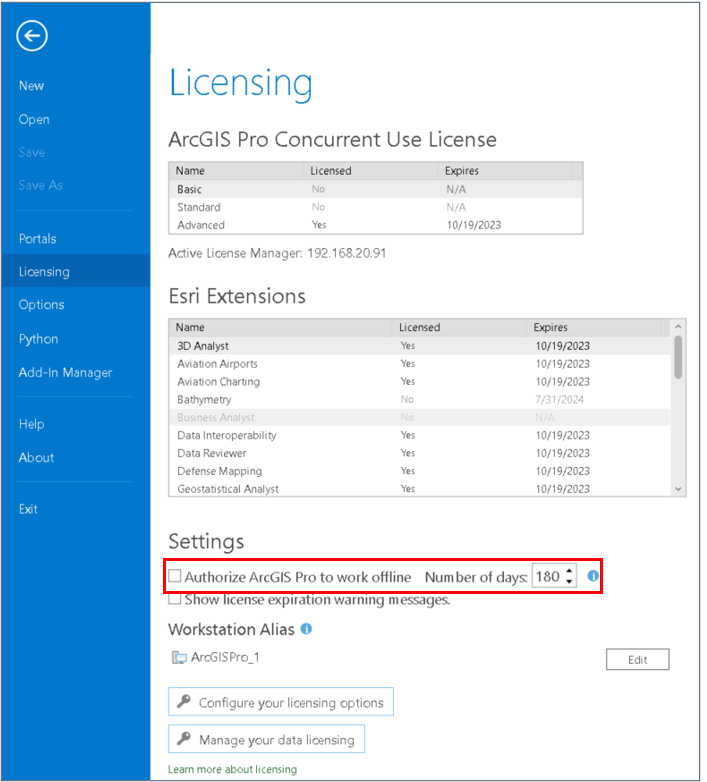This screenshot has height=782, width=707.
Task: Click Name header in Concurrent Use License table
Action: pos(236,171)
